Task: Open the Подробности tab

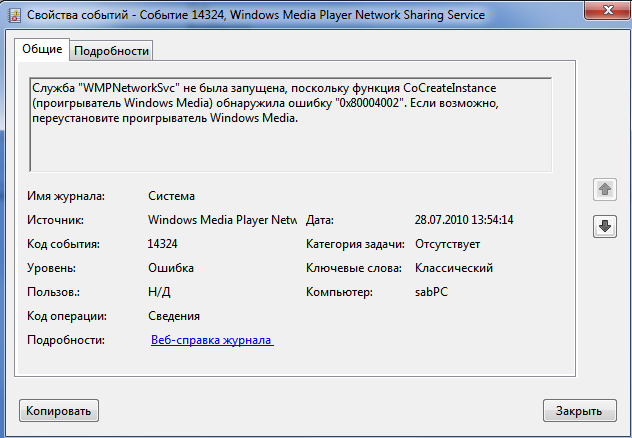Action: [x=111, y=51]
